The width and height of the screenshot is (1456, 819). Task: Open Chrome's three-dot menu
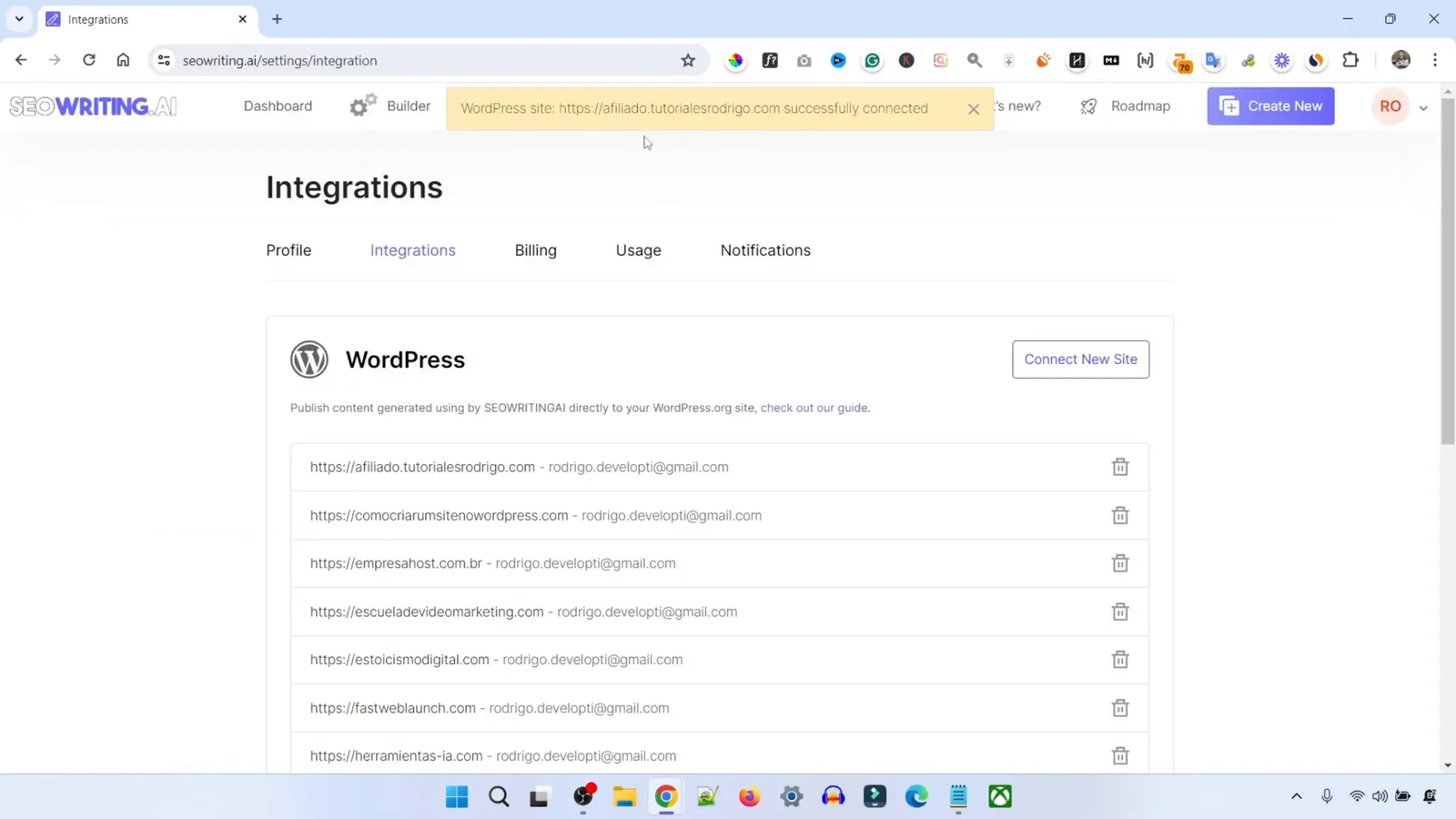pos(1435,60)
